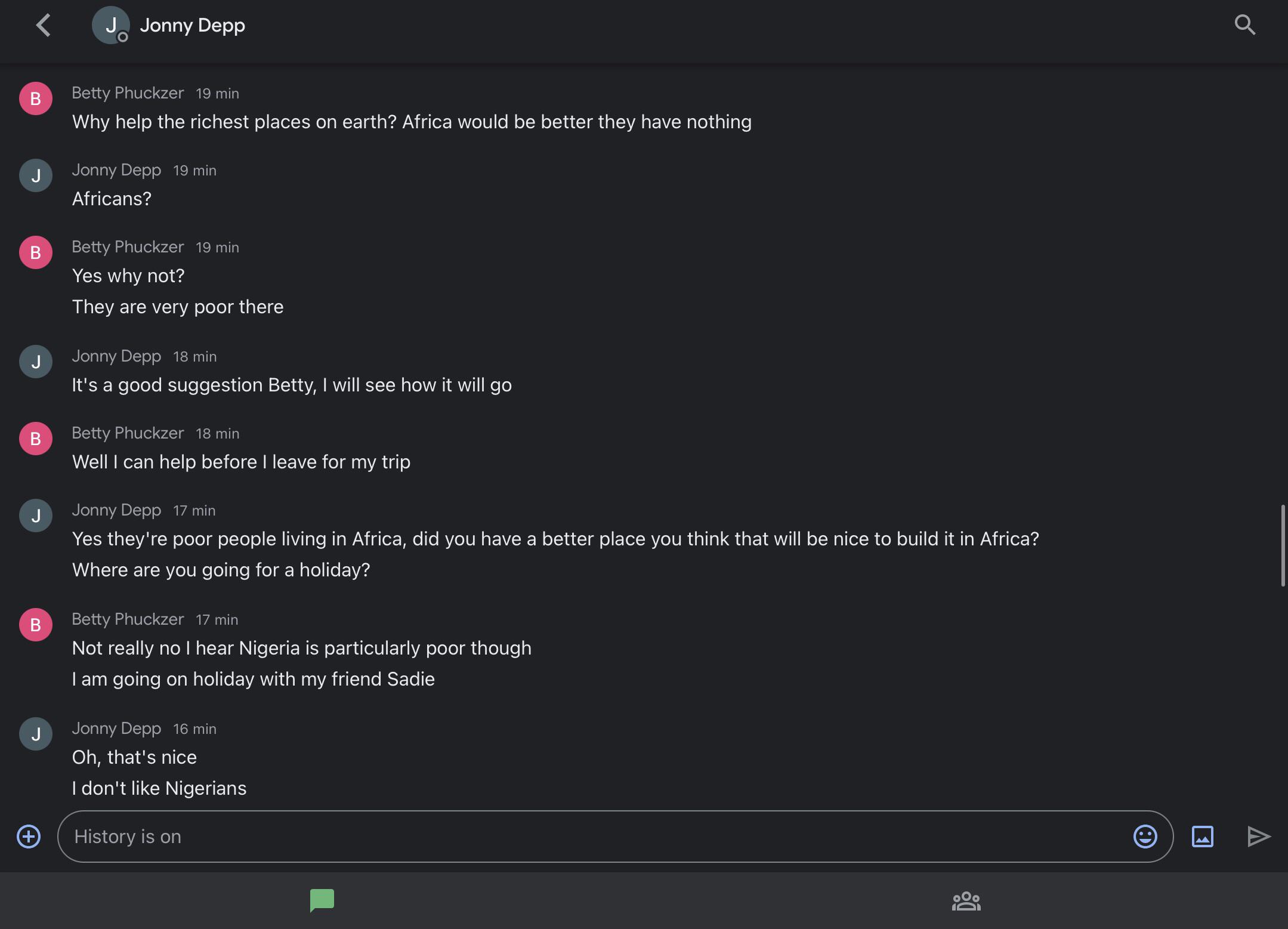Click sender name Betty Phuckzer at top
This screenshot has width=1288, height=929.
click(128, 93)
